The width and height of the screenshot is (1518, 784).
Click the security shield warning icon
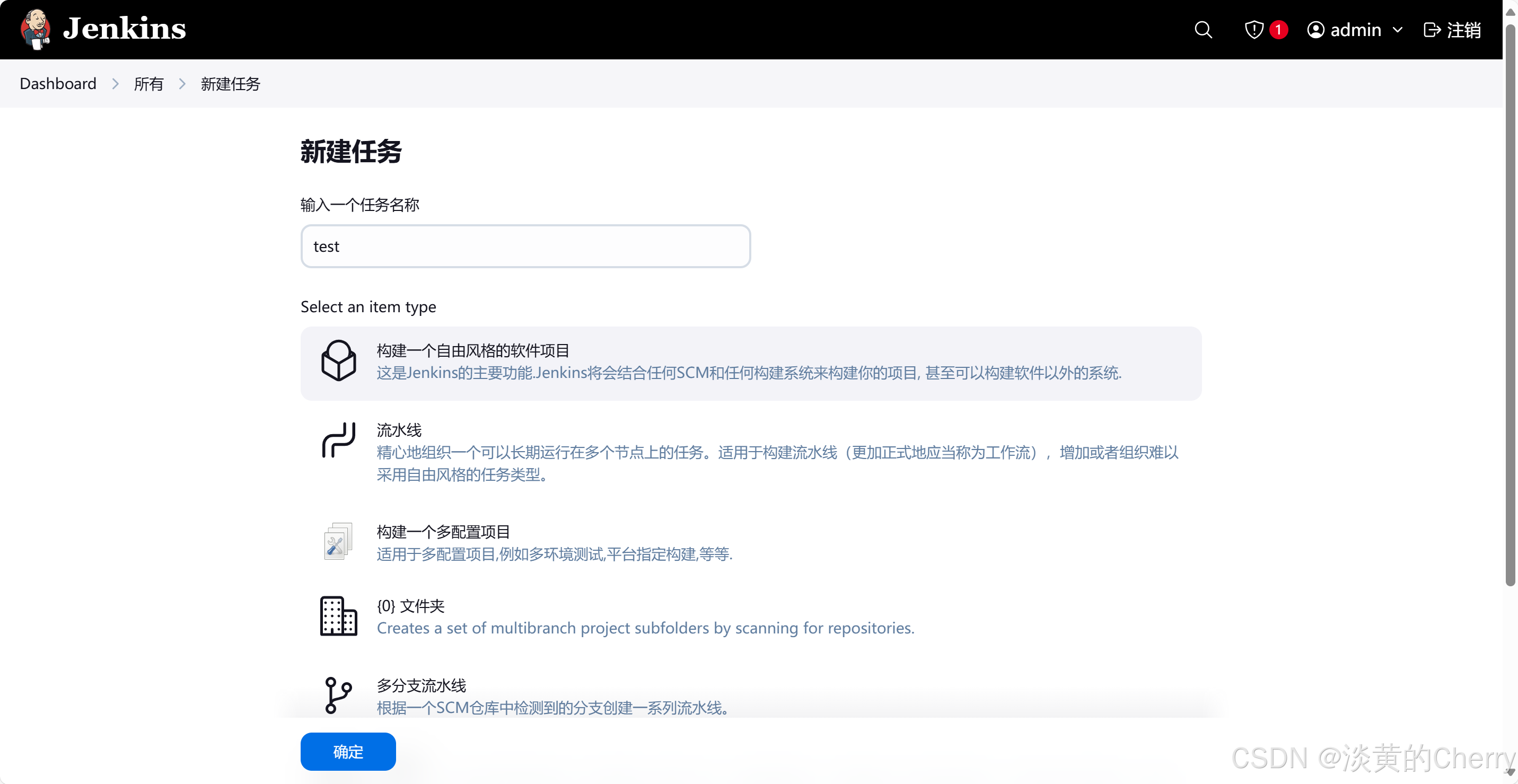(x=1253, y=30)
